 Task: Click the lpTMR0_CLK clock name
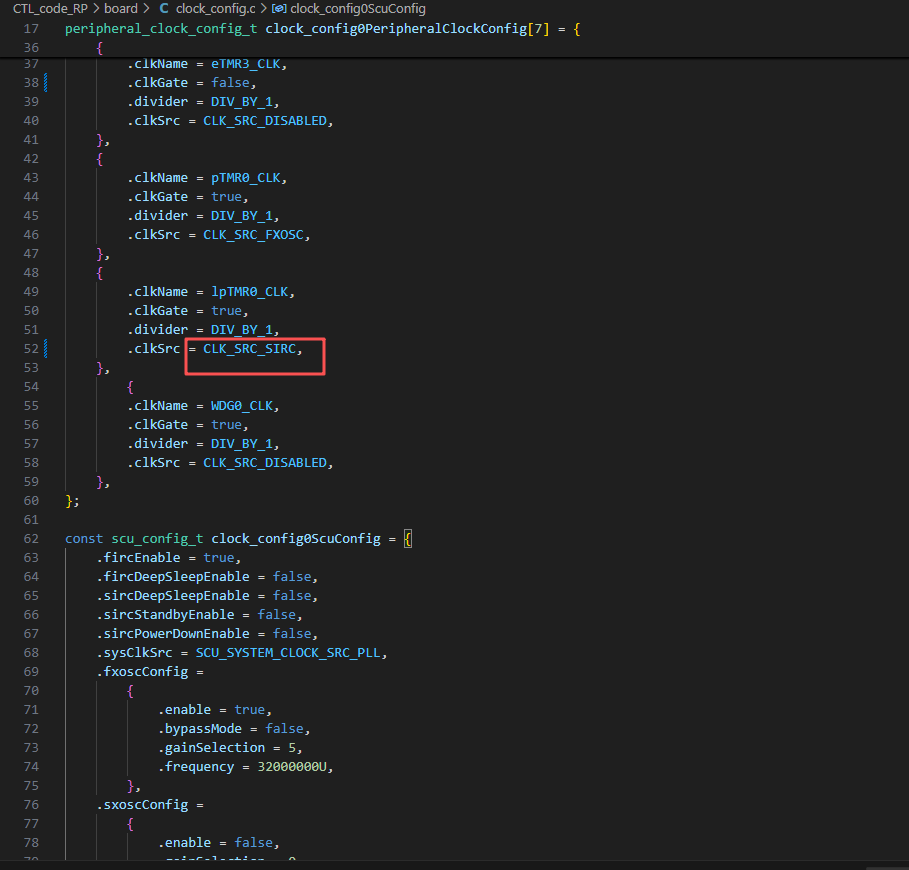tap(252, 292)
